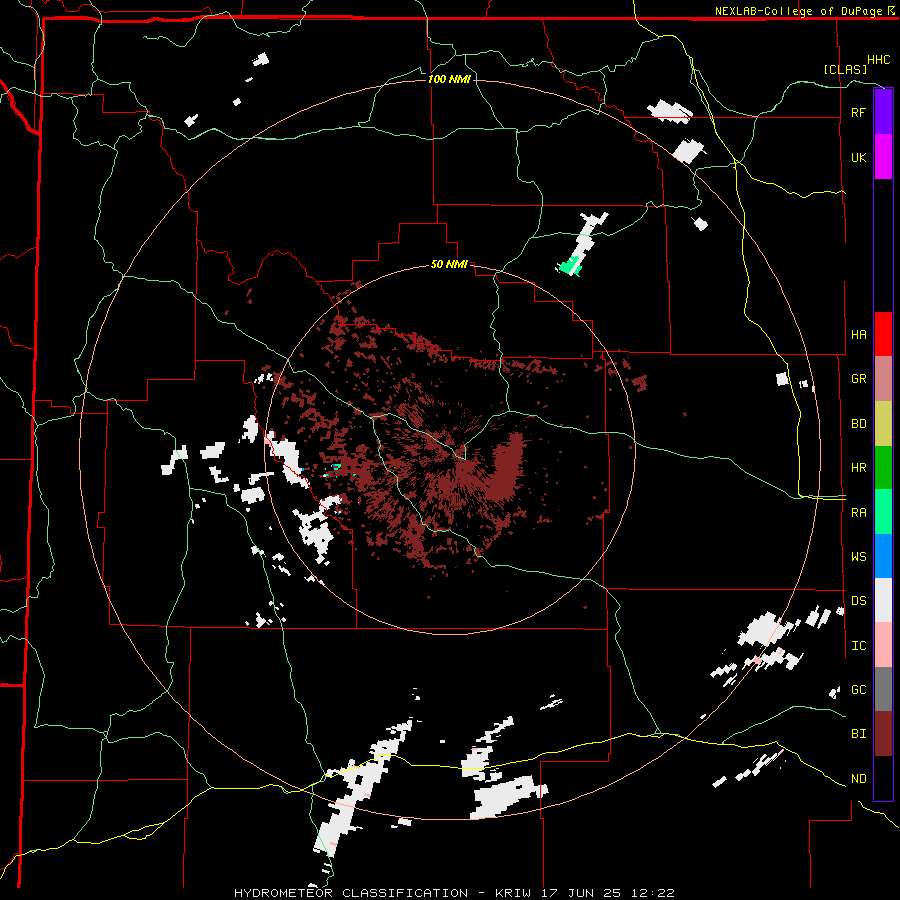
Task: Click the 'UK' legend label
Action: [x=858, y=157]
